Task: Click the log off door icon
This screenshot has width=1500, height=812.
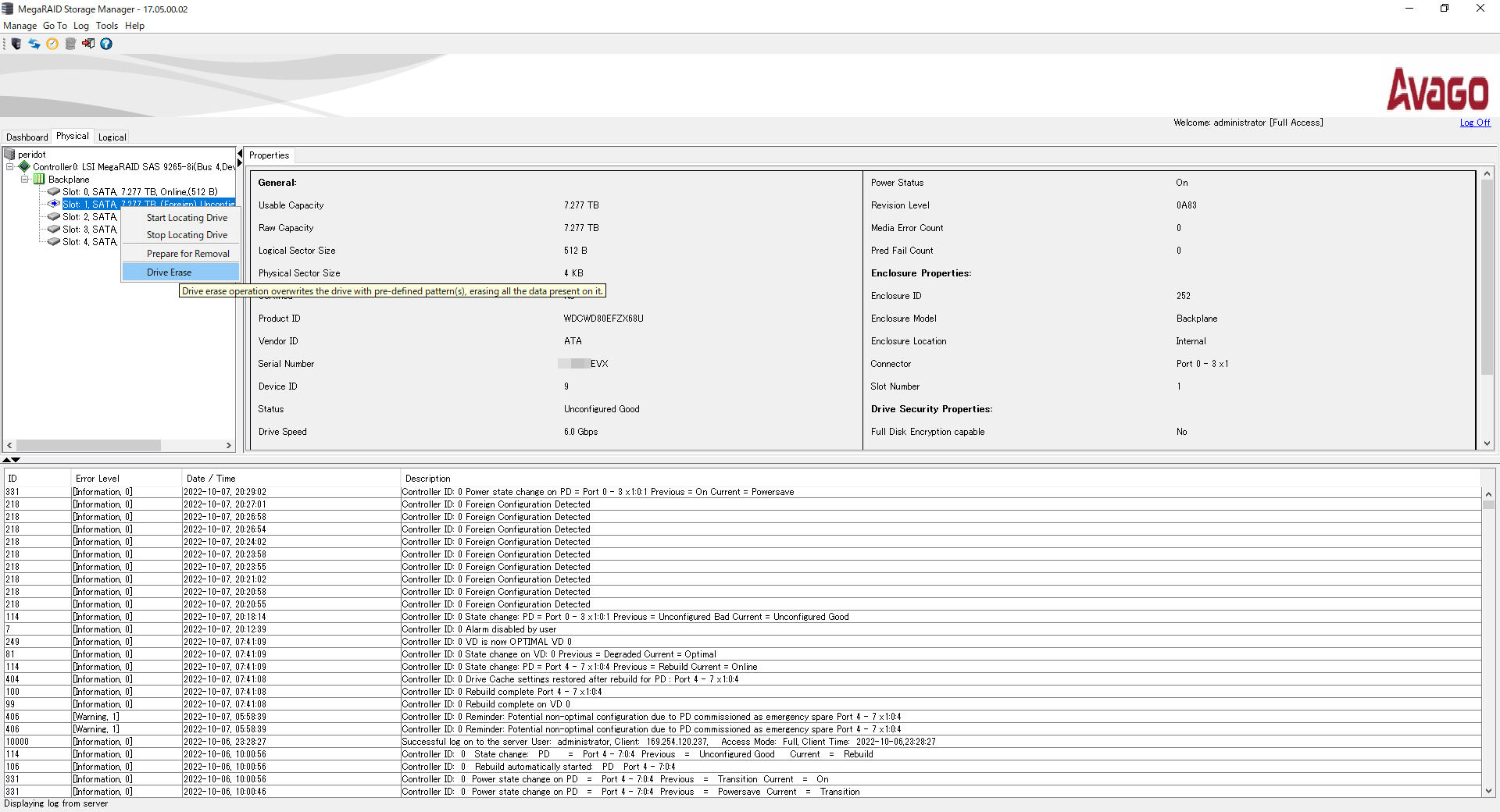Action: point(88,44)
